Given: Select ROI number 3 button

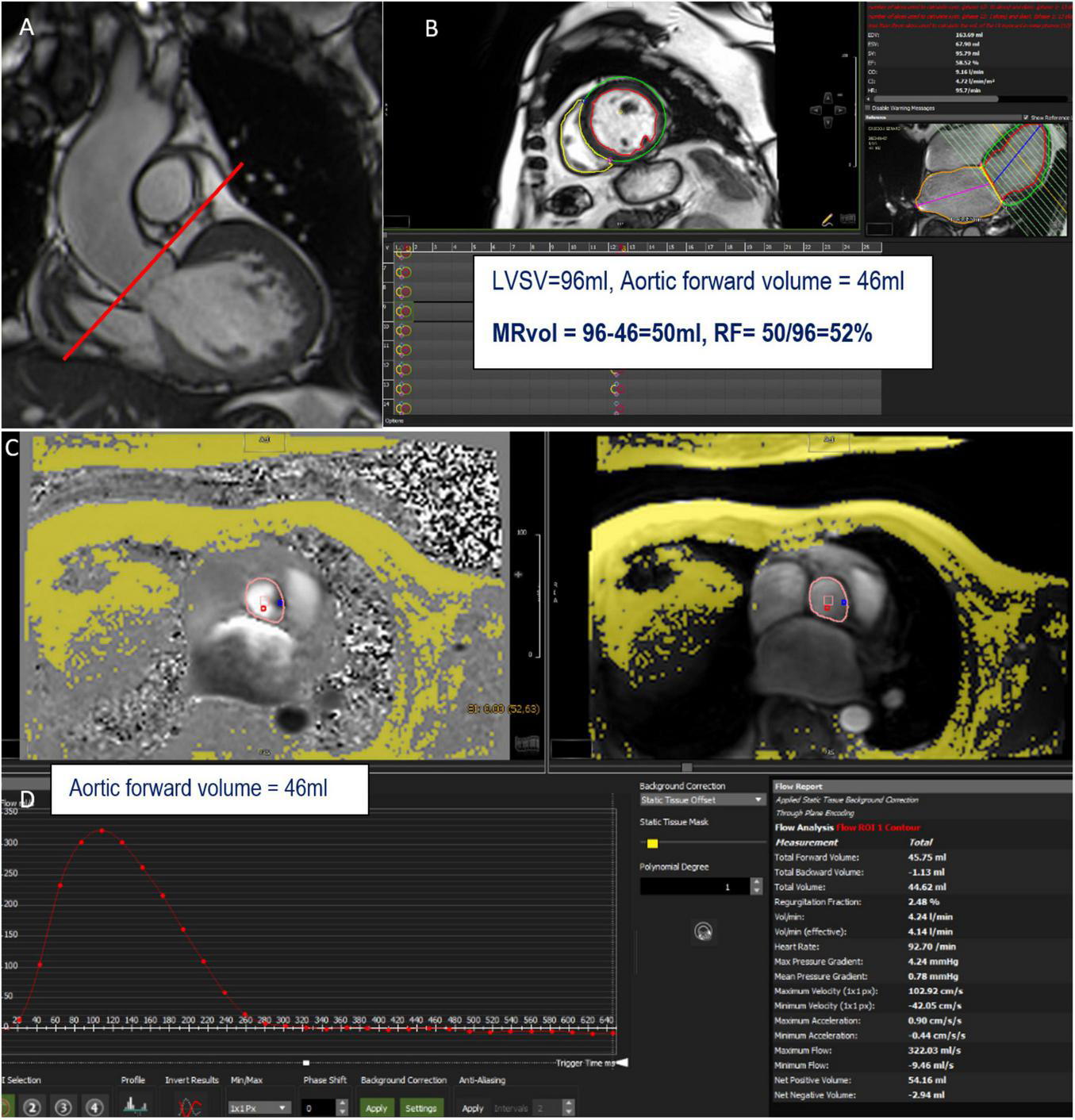Looking at the screenshot, I should pyautogui.click(x=63, y=1107).
